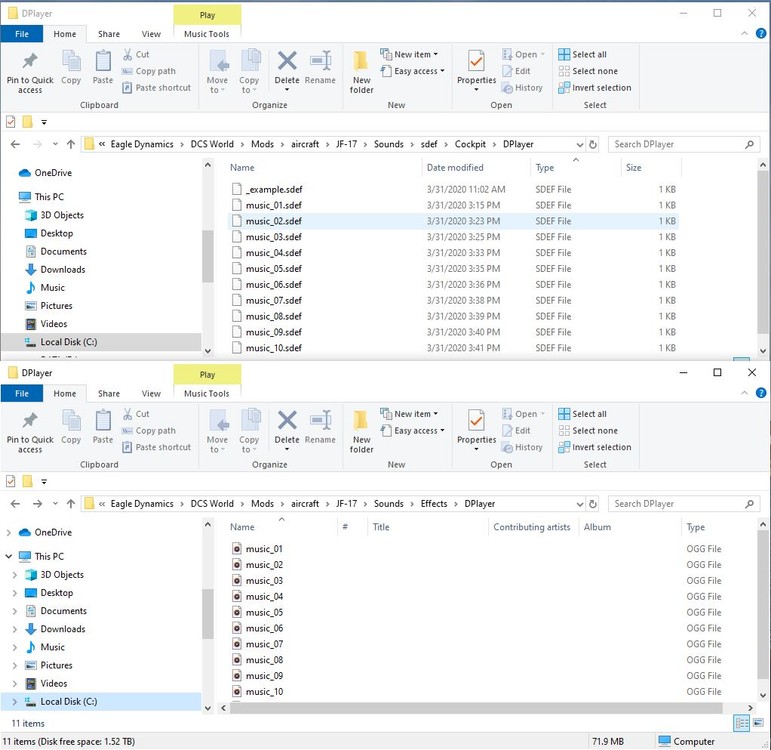The image size is (771, 750).
Task: Click New folder in the top window ribbon
Action: (361, 72)
